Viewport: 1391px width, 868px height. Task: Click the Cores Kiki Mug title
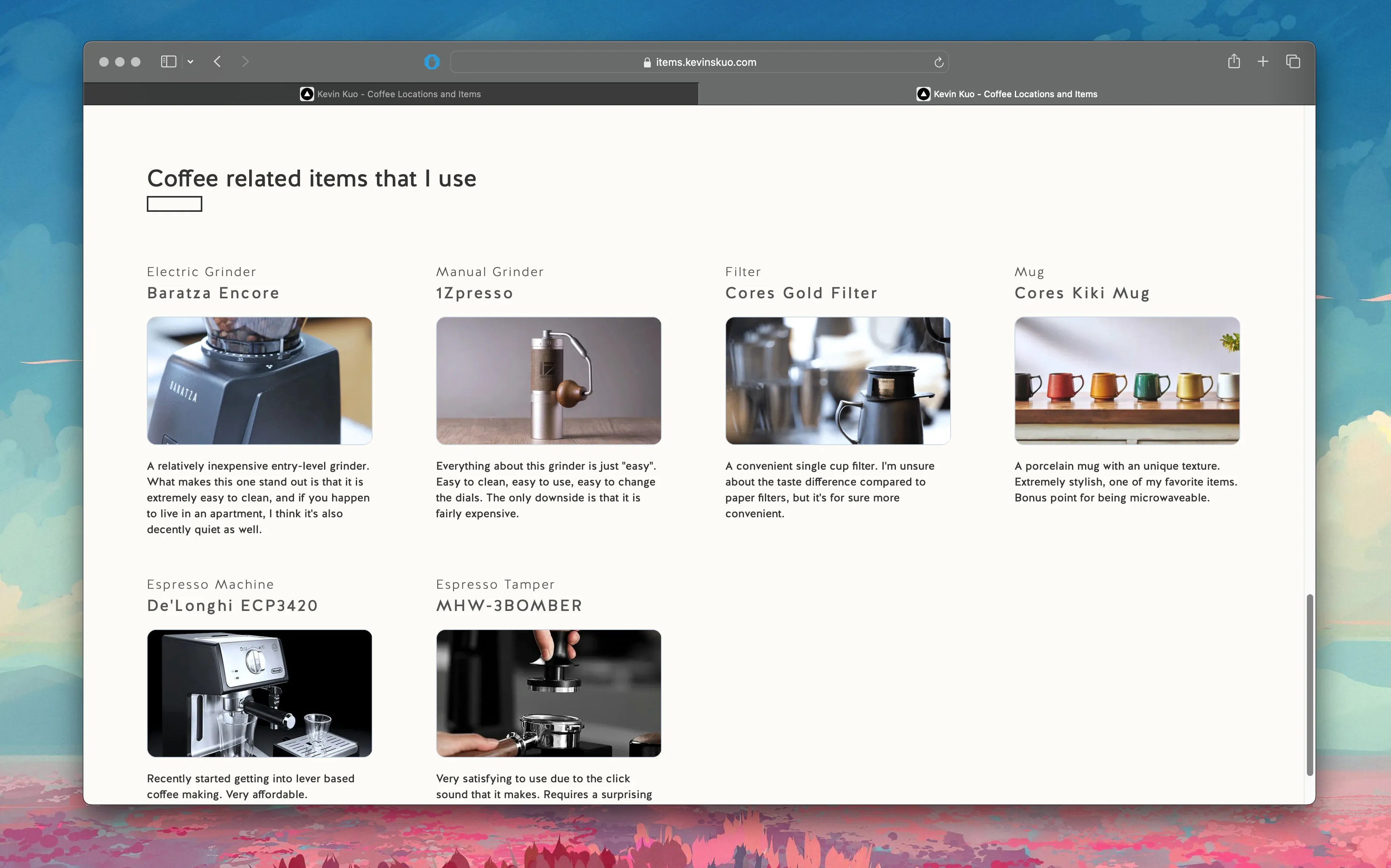(x=1082, y=293)
